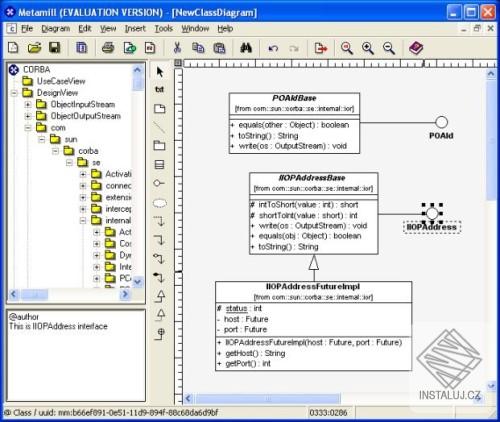Open the Help menu
The image size is (500, 422).
click(225, 29)
